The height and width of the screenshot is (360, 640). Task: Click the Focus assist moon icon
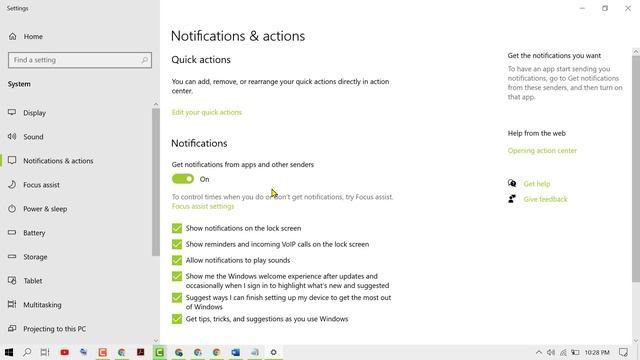(x=12, y=184)
